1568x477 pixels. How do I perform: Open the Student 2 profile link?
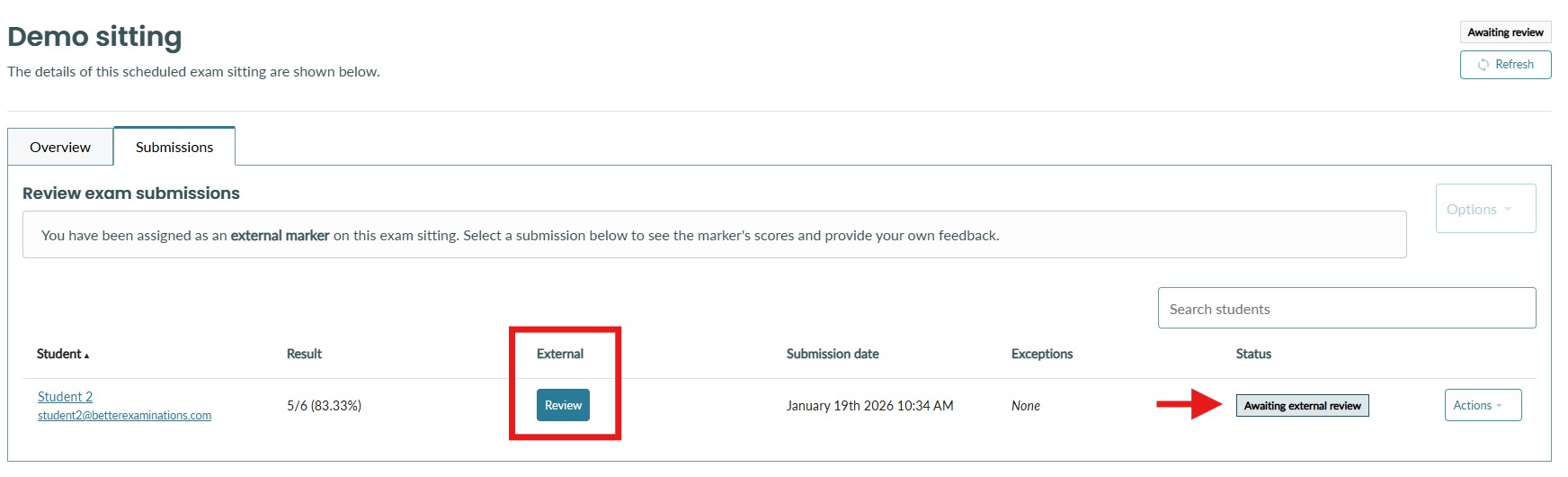pos(65,397)
